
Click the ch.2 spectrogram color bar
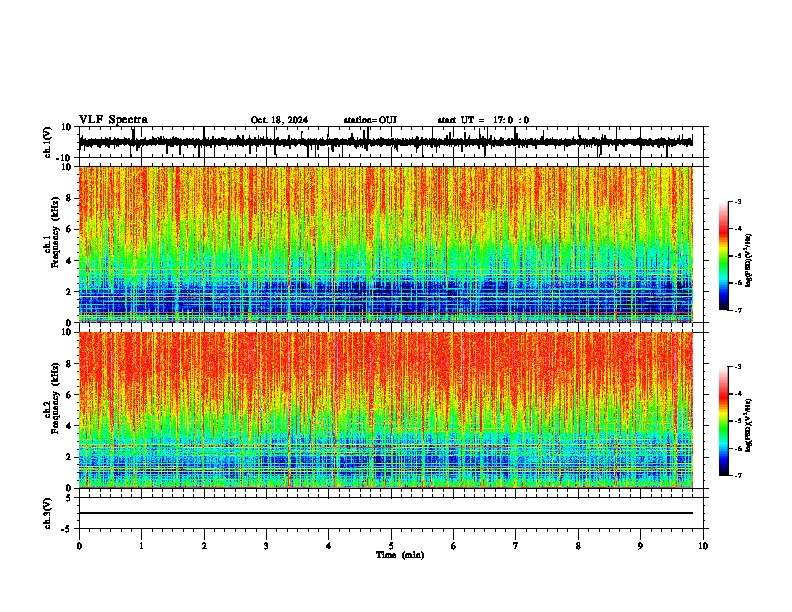tap(723, 421)
